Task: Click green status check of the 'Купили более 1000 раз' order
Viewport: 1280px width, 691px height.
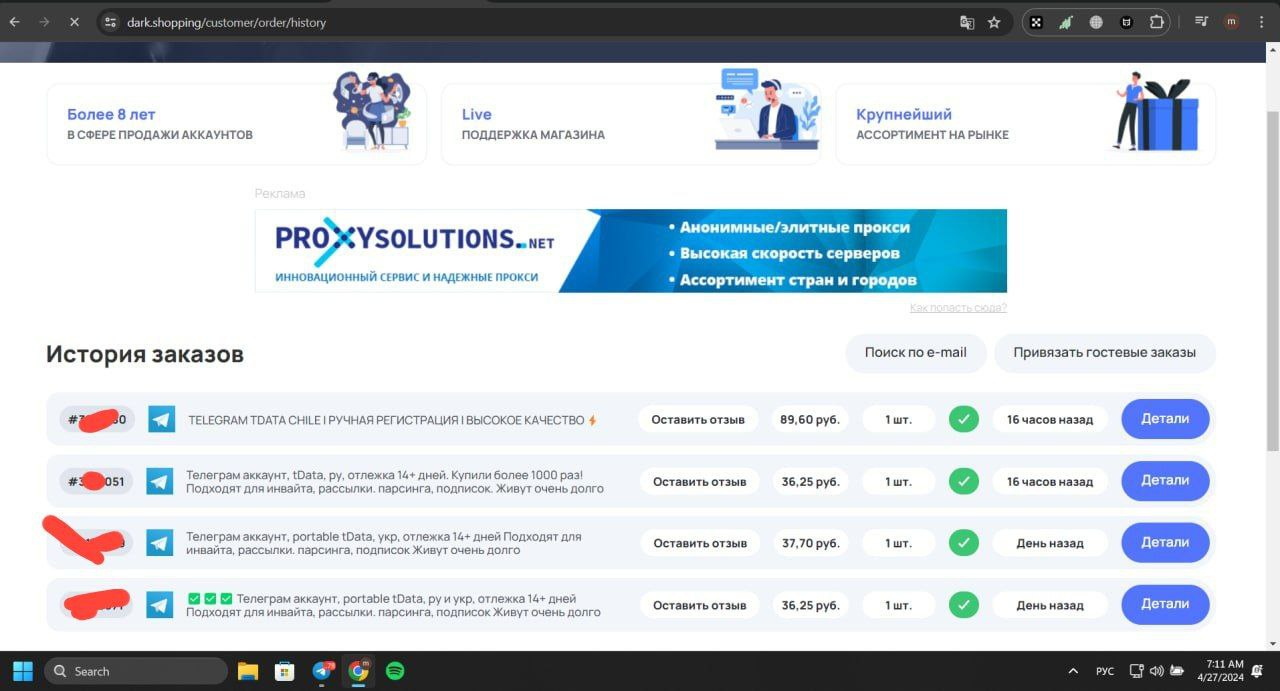Action: point(964,481)
